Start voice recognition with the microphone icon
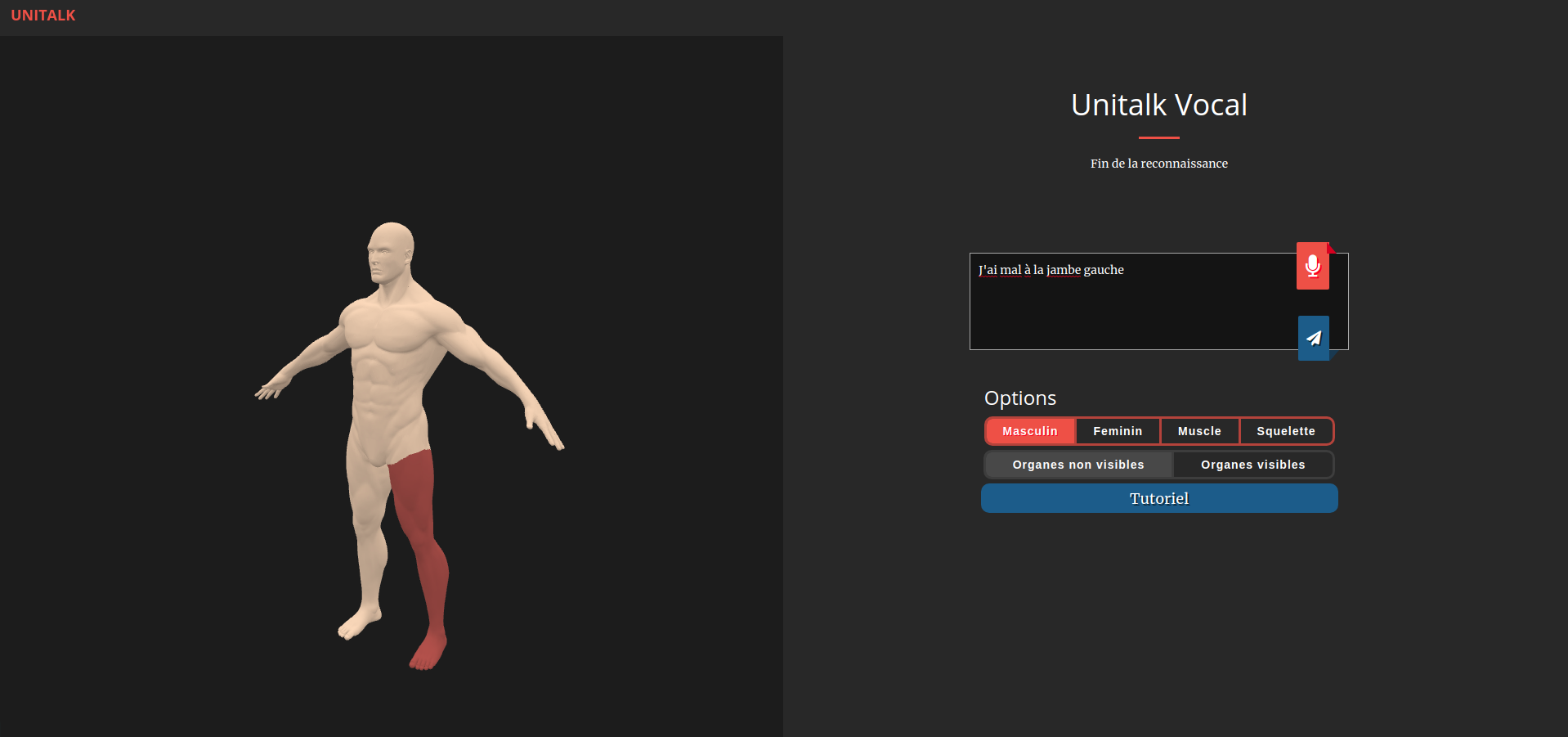1568x737 pixels. point(1312,266)
